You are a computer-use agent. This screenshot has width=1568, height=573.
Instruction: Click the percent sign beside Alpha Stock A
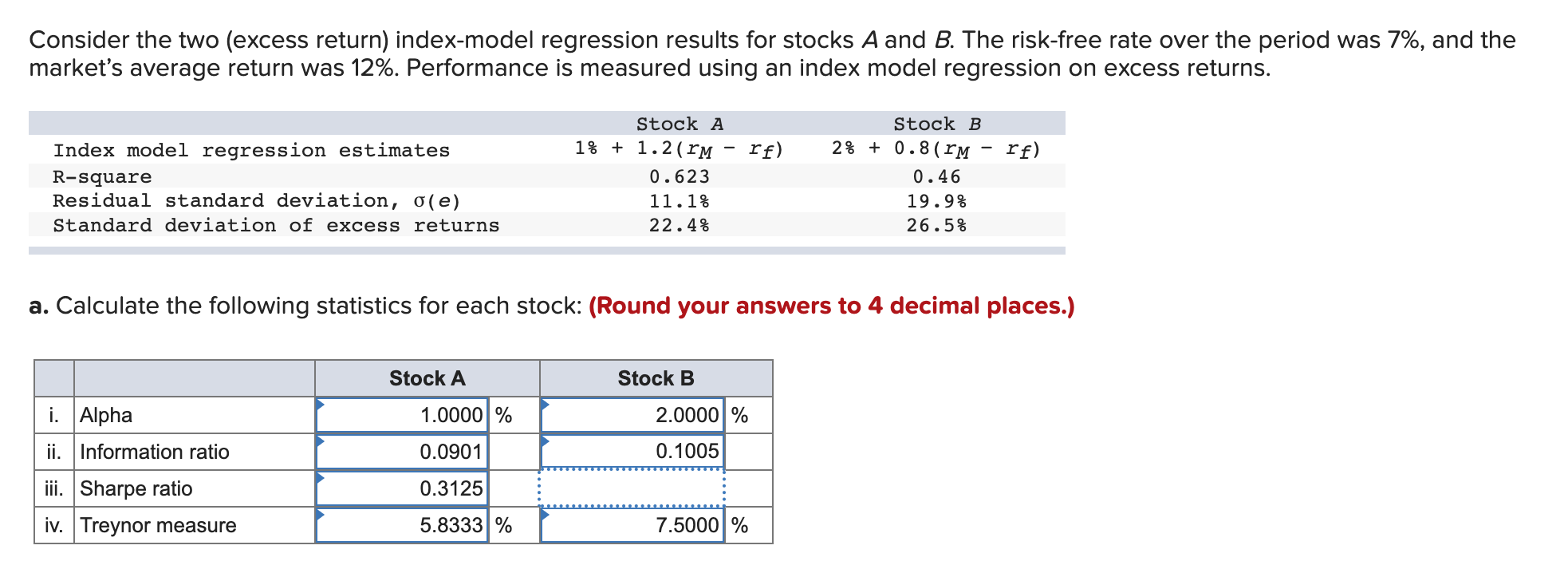pos(503,414)
